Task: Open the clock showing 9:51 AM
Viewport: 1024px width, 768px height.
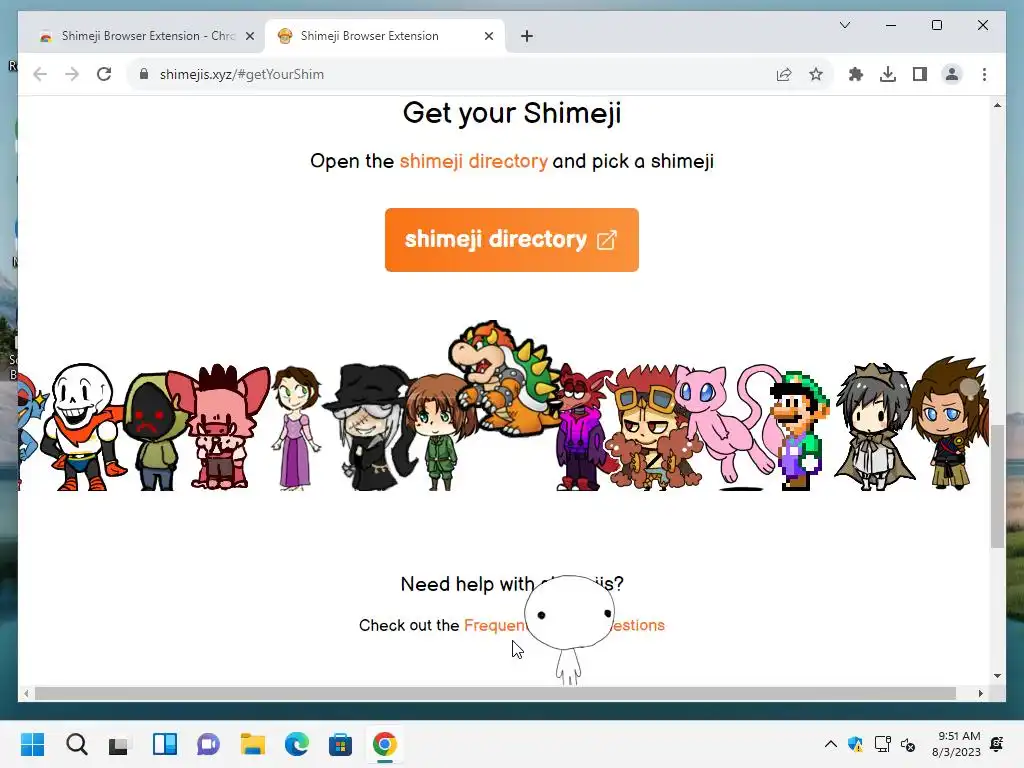Action: (956, 744)
